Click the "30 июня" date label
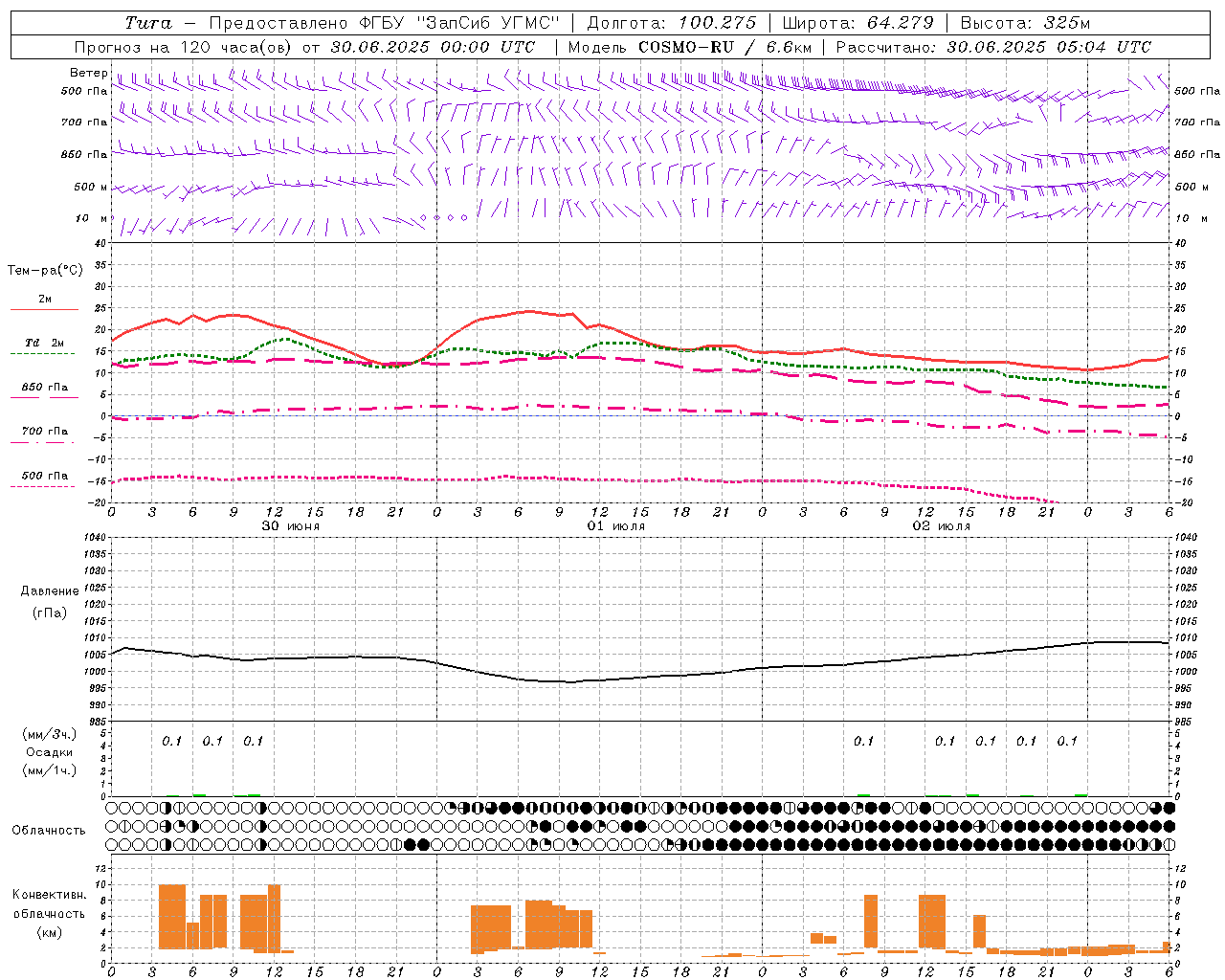 (x=291, y=526)
